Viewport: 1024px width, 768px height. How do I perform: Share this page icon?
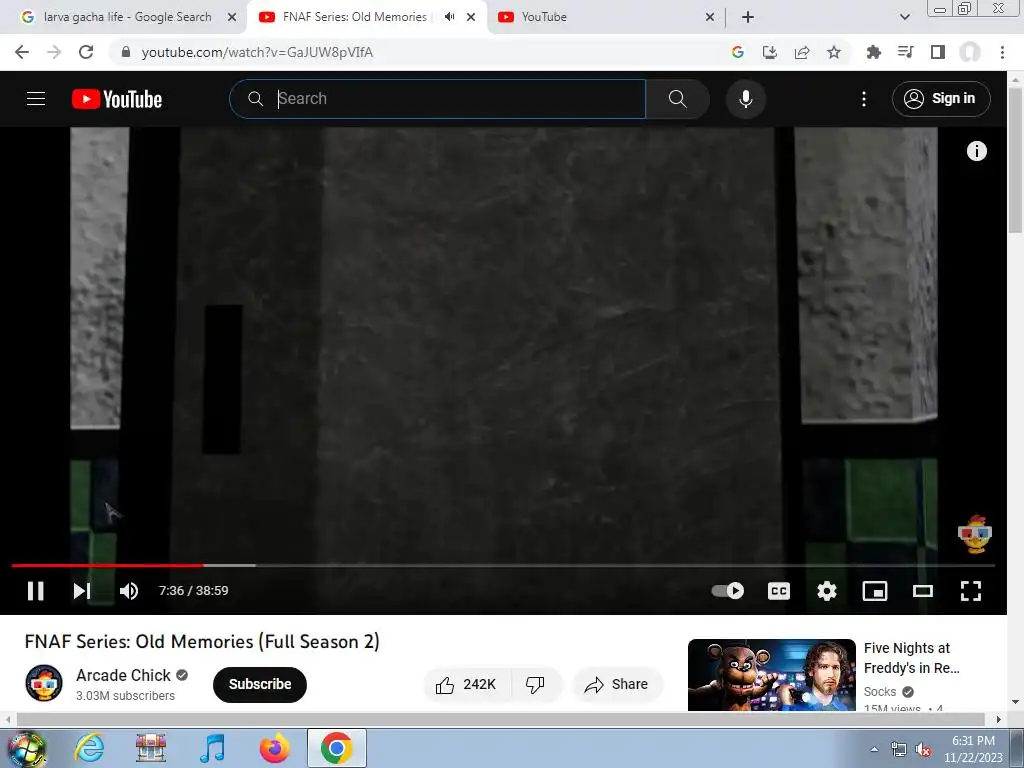(x=802, y=52)
